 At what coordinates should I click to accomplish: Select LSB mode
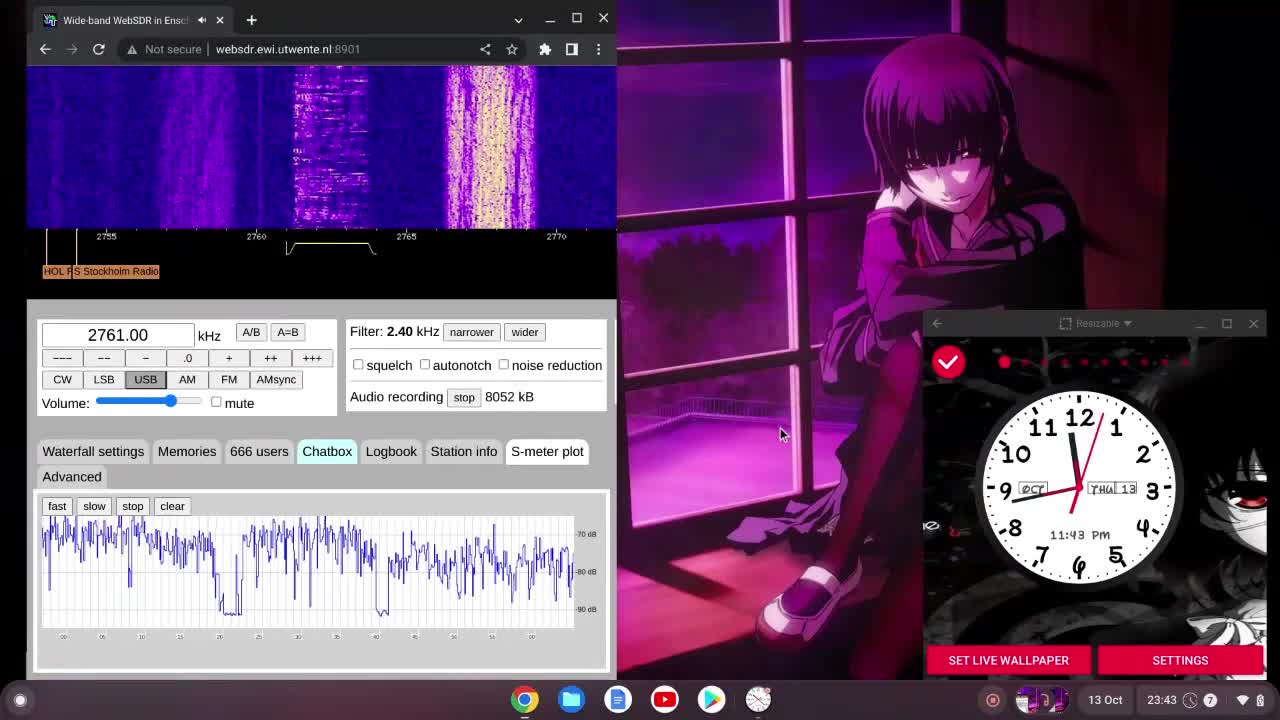[104, 379]
